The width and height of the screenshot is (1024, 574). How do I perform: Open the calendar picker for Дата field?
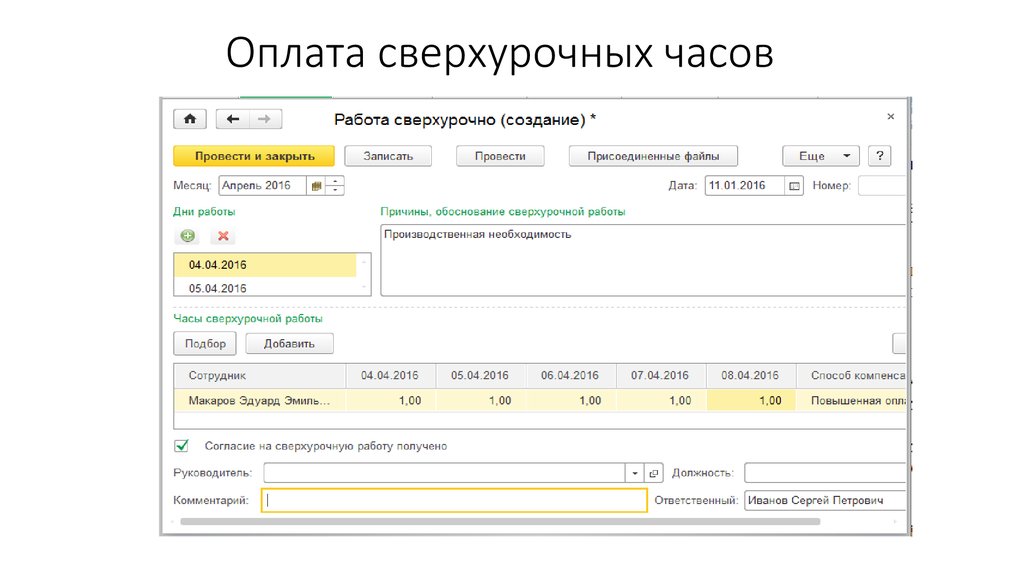795,186
